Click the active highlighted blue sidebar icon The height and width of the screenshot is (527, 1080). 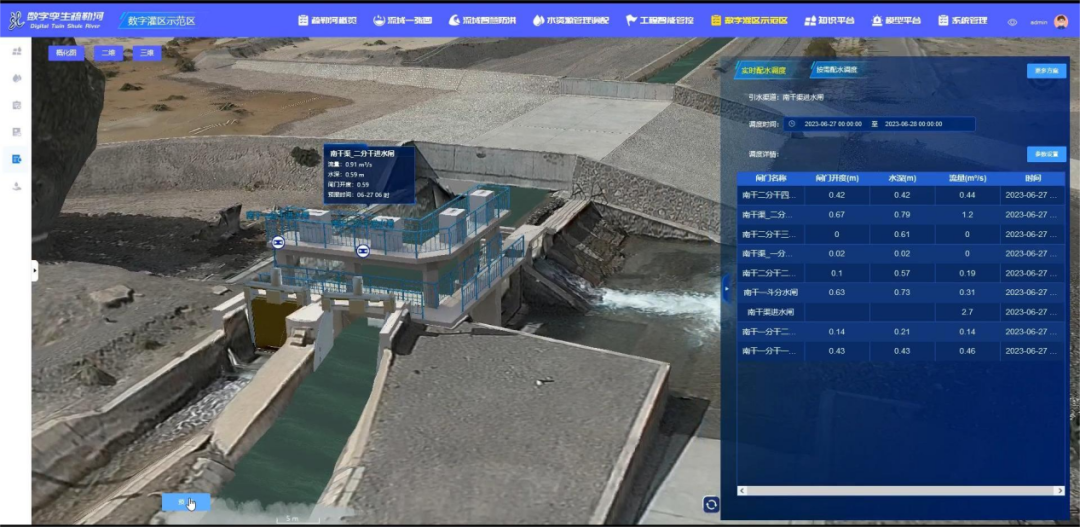17,159
